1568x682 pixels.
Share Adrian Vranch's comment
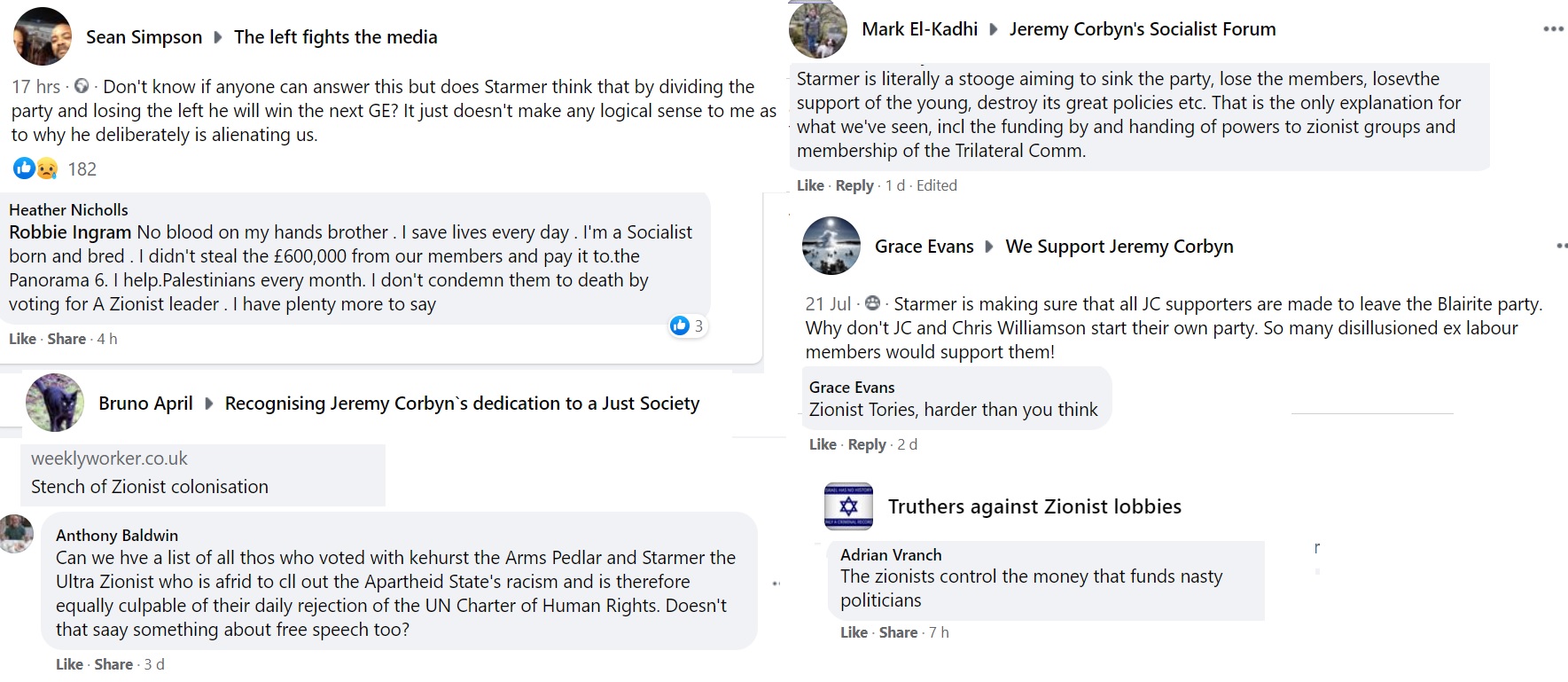(898, 632)
